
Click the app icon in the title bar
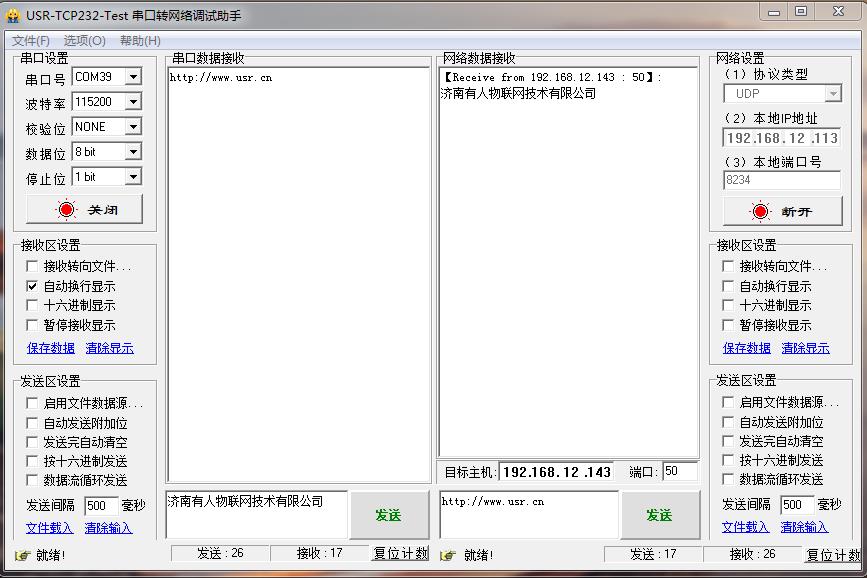click(x=13, y=15)
